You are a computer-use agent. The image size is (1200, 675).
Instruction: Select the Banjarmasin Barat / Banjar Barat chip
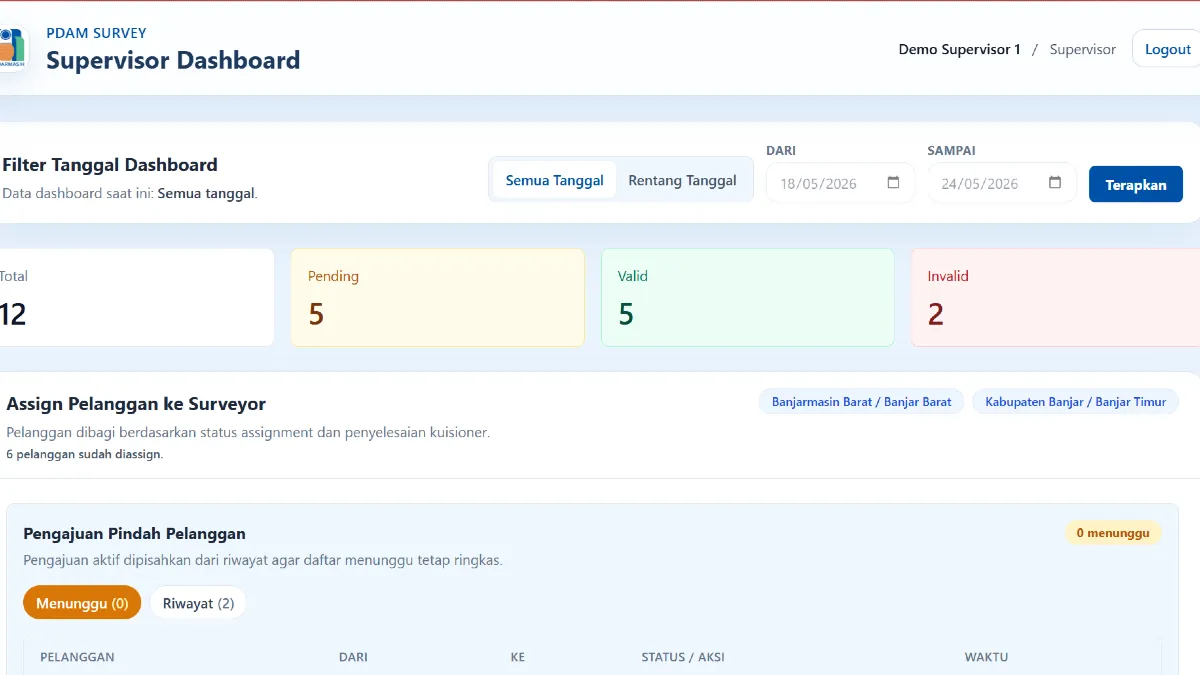(x=861, y=402)
